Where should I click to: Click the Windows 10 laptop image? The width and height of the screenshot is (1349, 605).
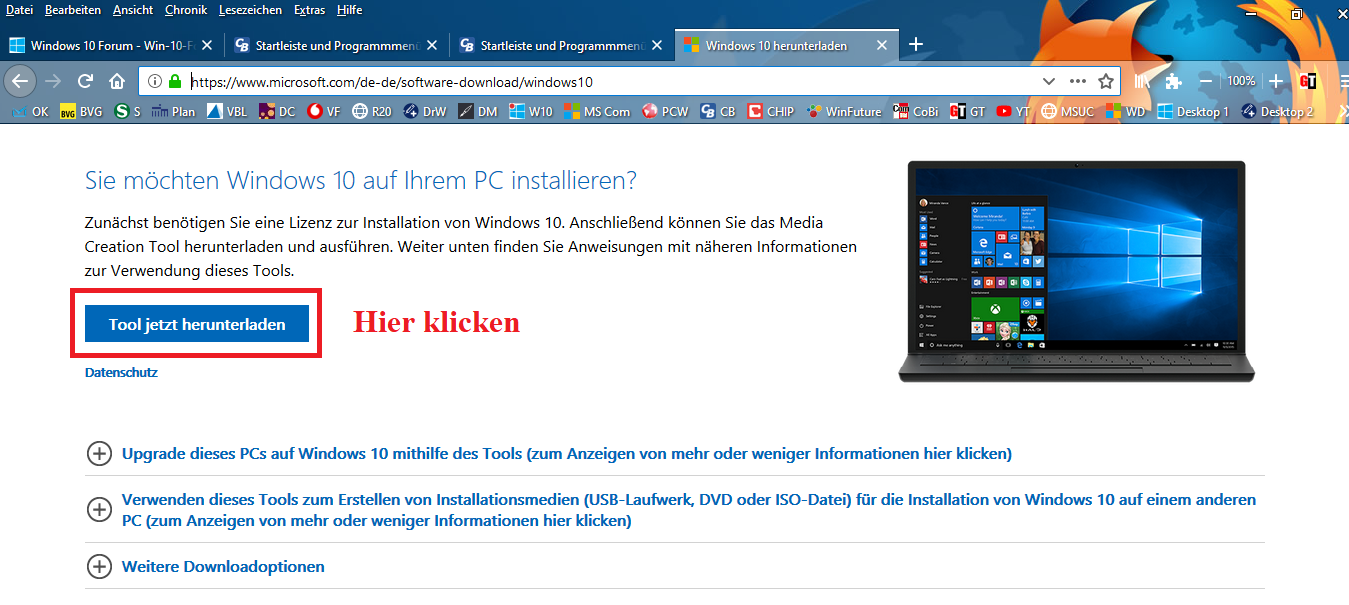click(1076, 270)
